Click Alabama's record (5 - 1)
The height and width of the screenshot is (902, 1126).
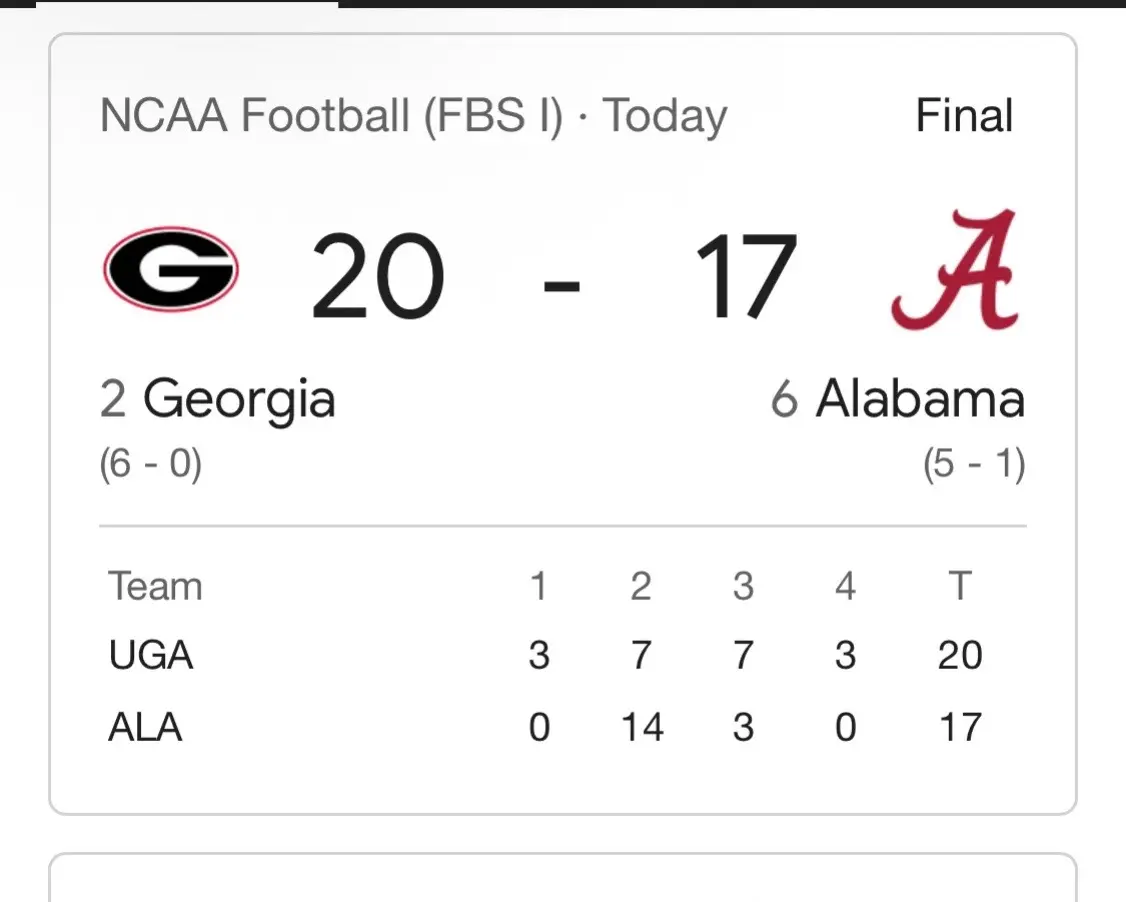click(974, 463)
